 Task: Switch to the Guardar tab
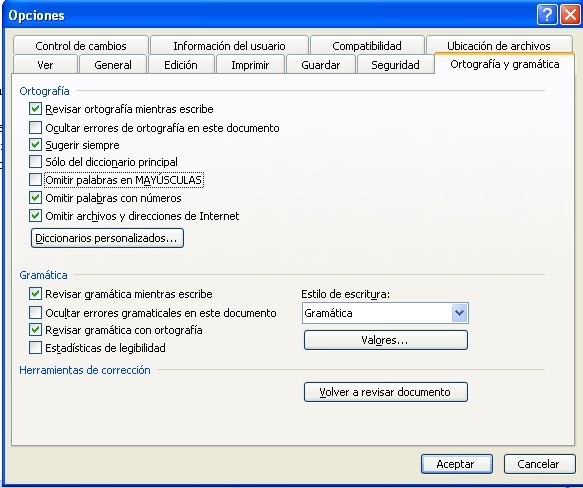pyautogui.click(x=321, y=64)
